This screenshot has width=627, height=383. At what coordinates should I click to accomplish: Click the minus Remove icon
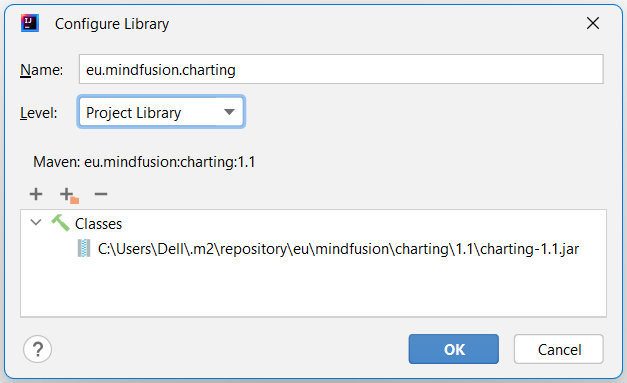101,194
